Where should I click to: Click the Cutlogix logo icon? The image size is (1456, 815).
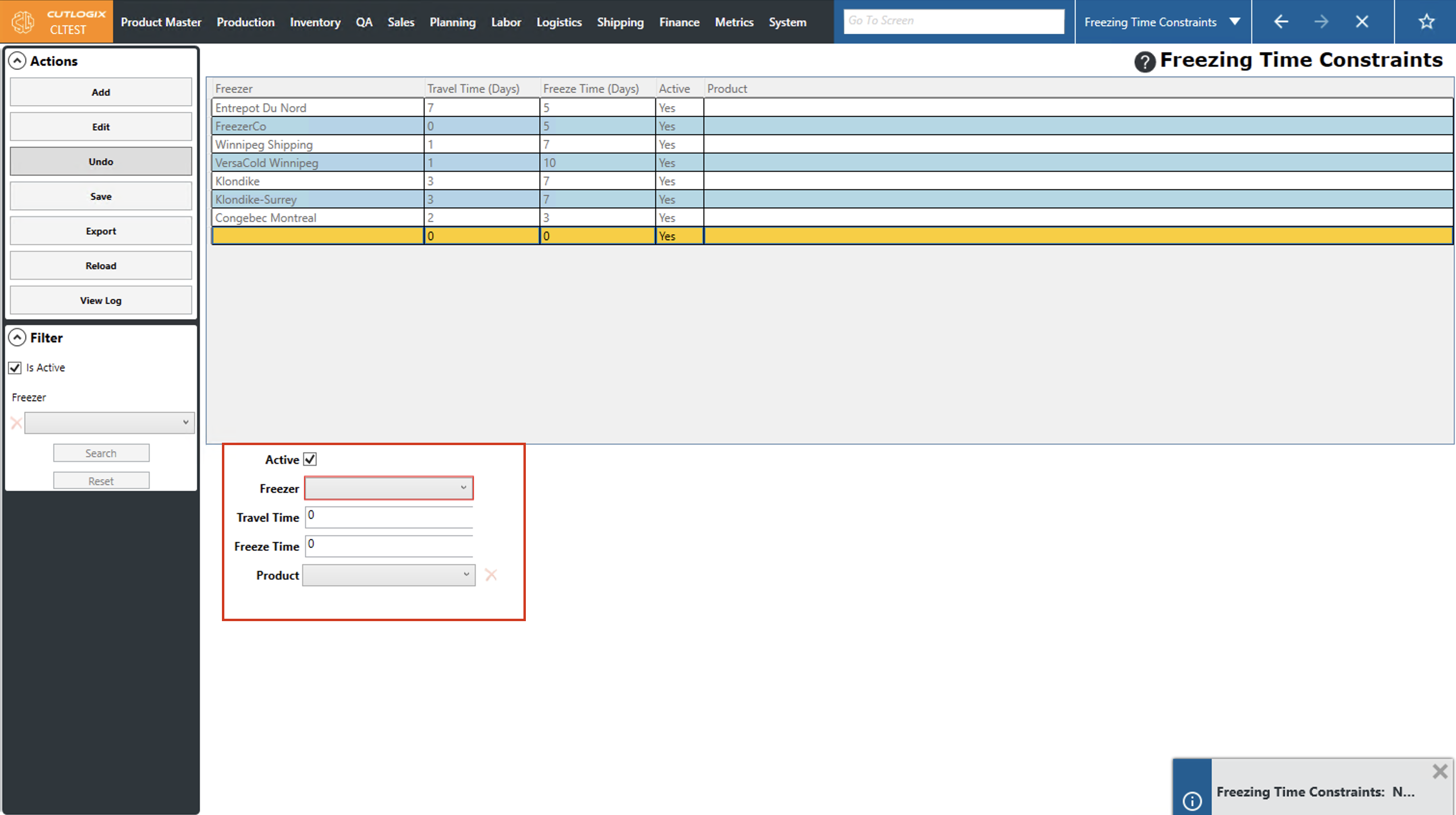(23, 22)
